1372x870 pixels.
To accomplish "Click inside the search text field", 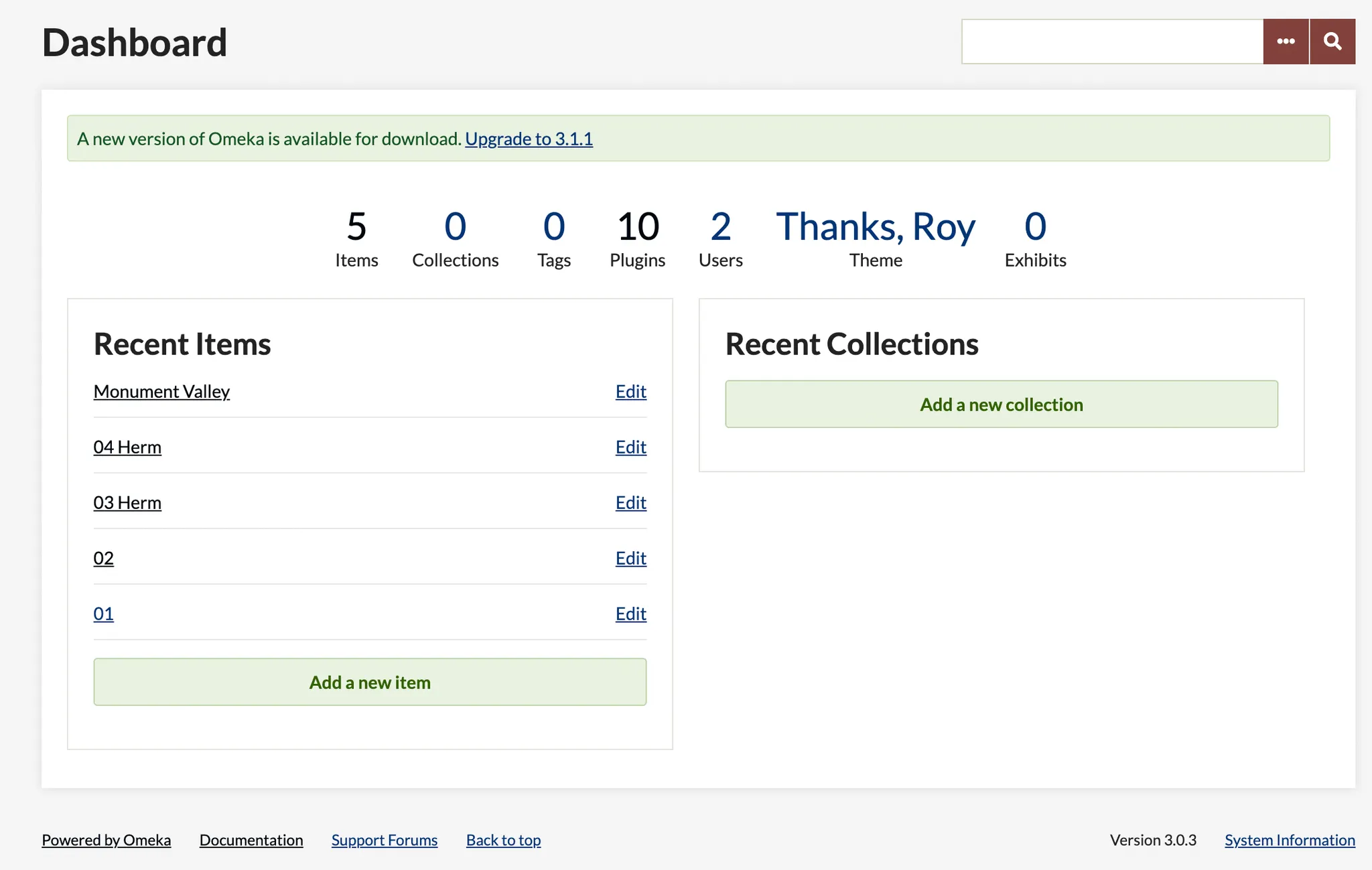I will click(1112, 42).
